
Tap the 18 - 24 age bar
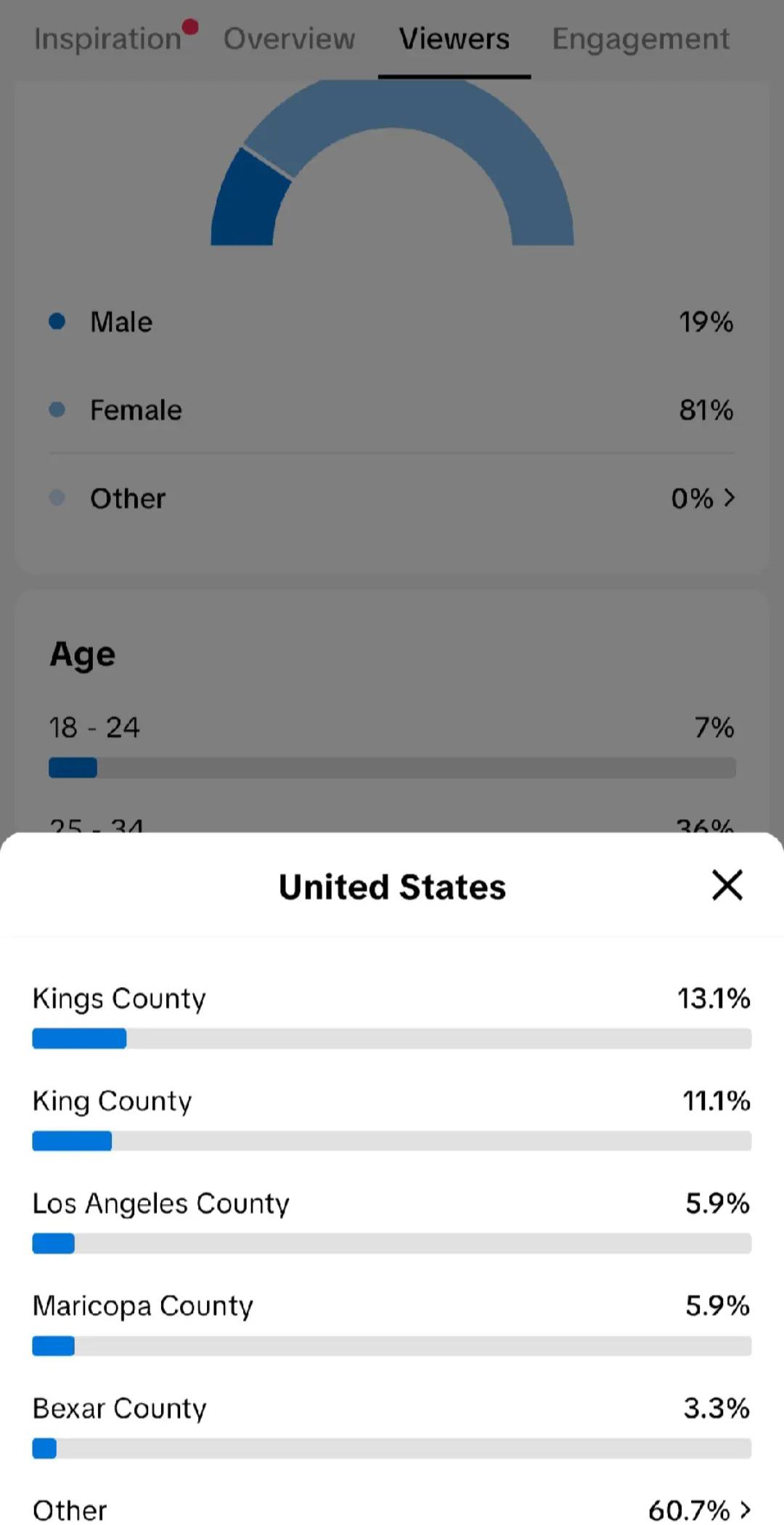[x=392, y=768]
